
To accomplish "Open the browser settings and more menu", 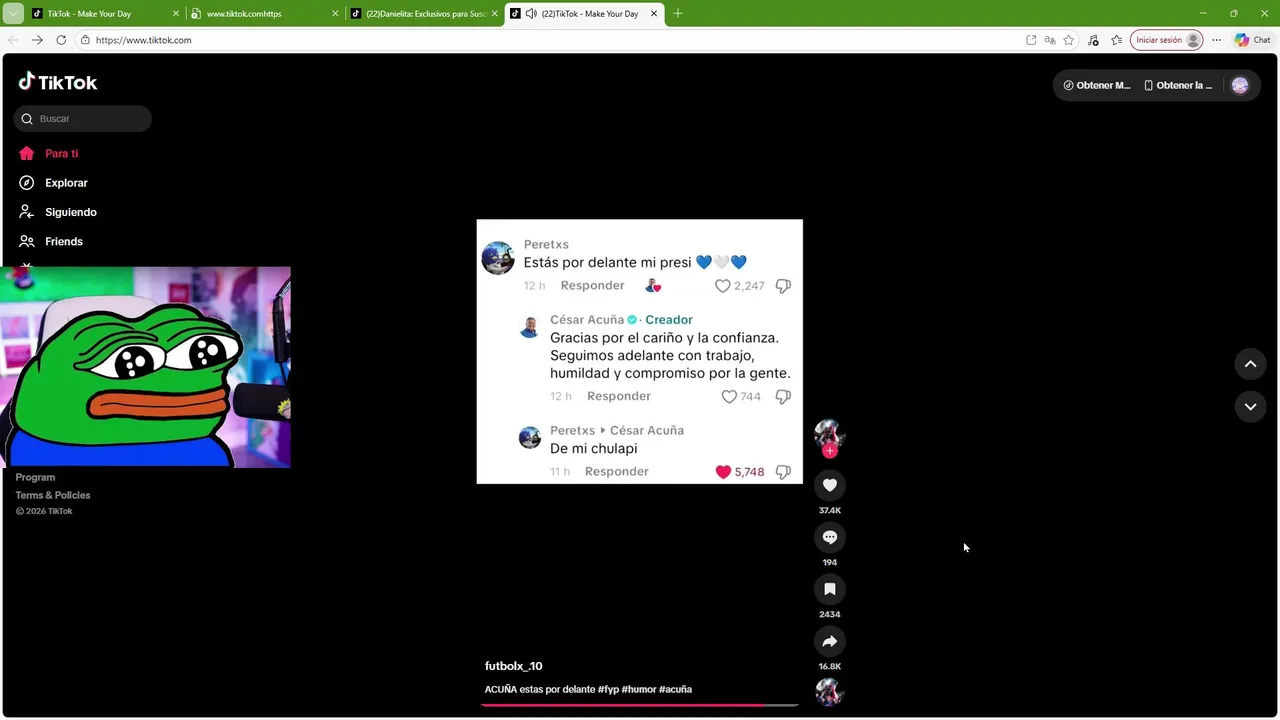I will [x=1216, y=40].
